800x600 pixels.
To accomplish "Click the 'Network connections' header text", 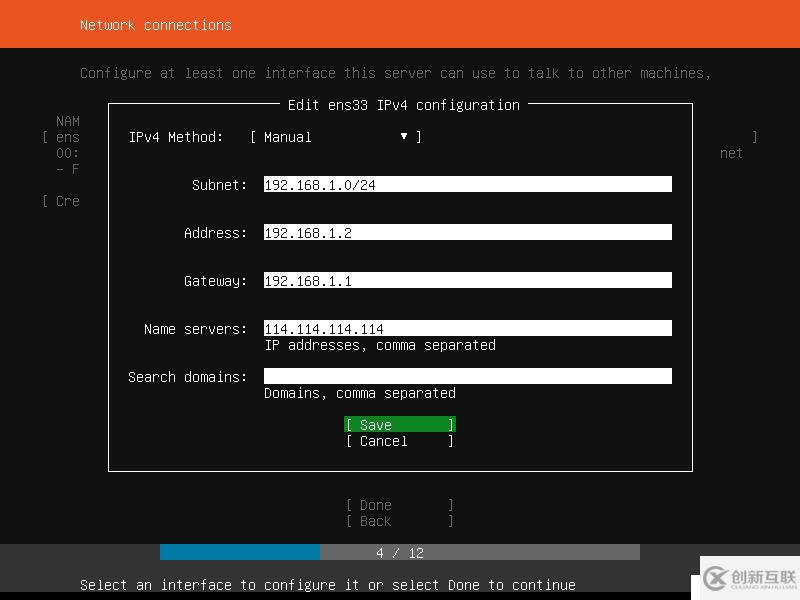I will 156,25.
